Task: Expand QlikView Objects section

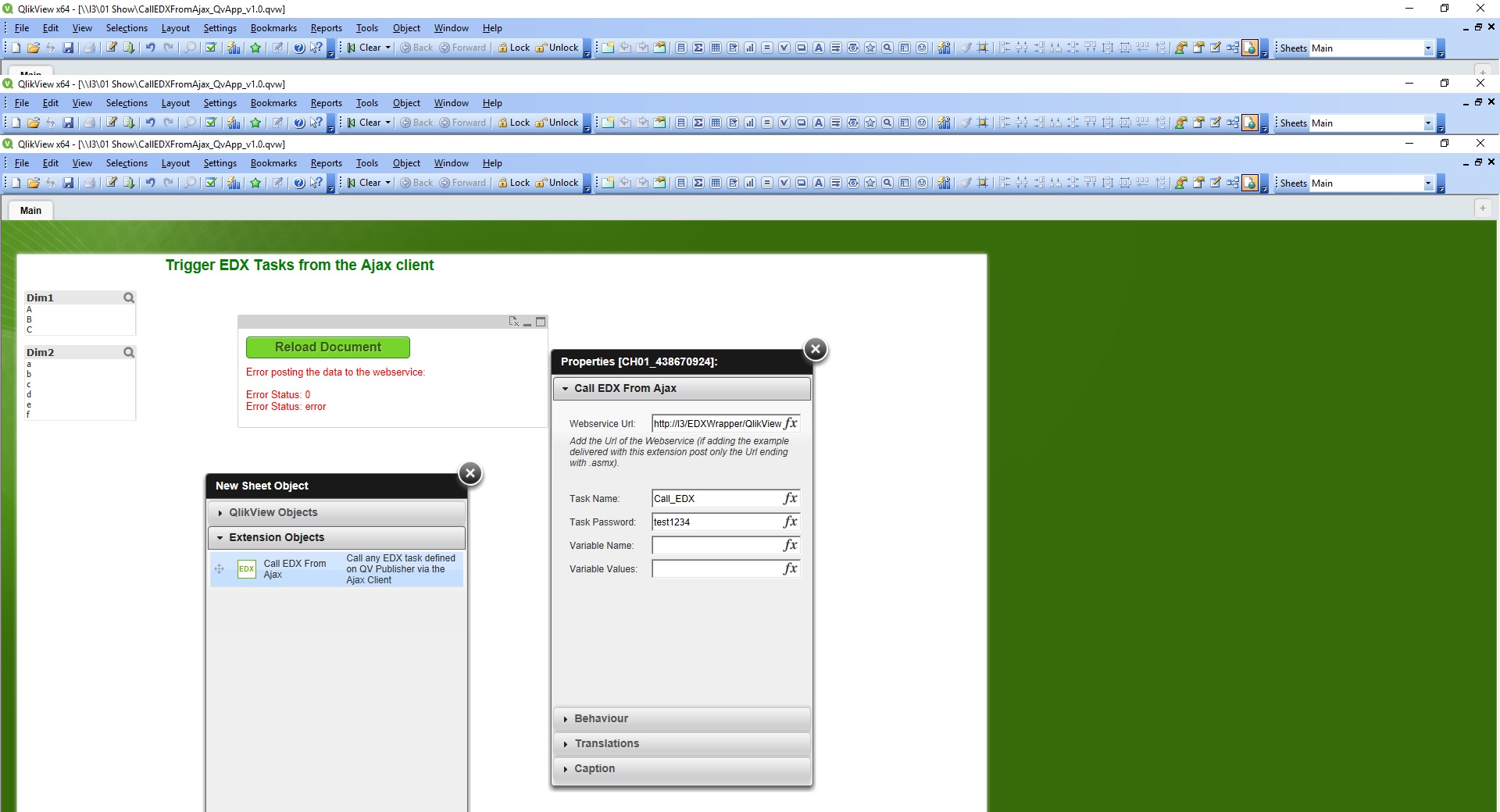Action: coord(337,512)
